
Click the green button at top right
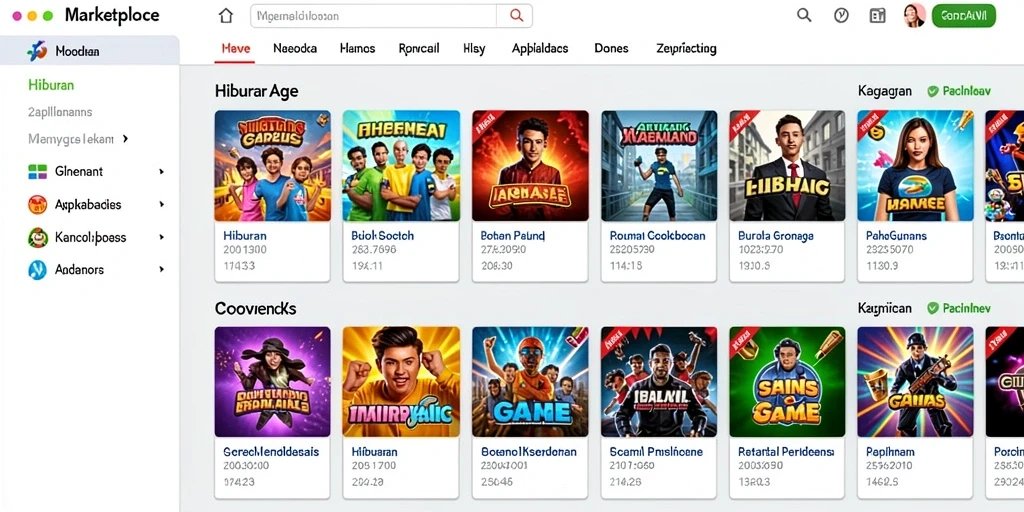click(x=963, y=16)
